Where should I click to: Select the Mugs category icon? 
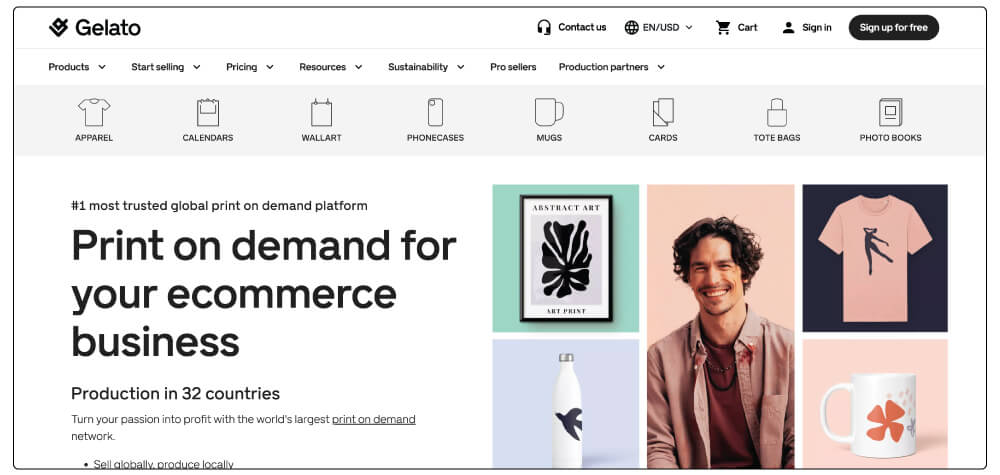tap(549, 112)
